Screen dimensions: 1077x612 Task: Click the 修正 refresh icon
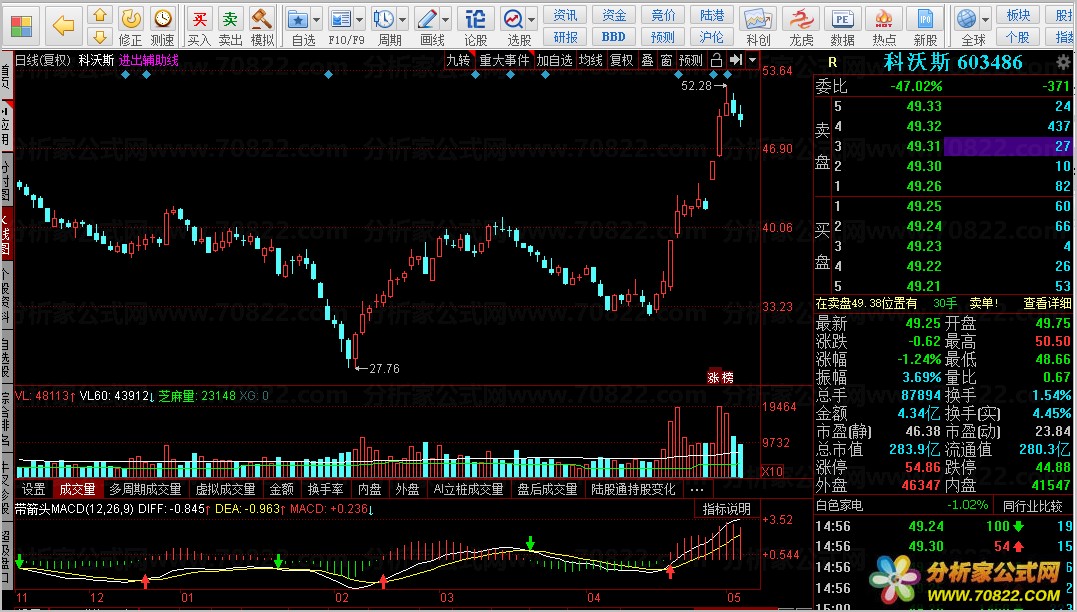(131, 19)
